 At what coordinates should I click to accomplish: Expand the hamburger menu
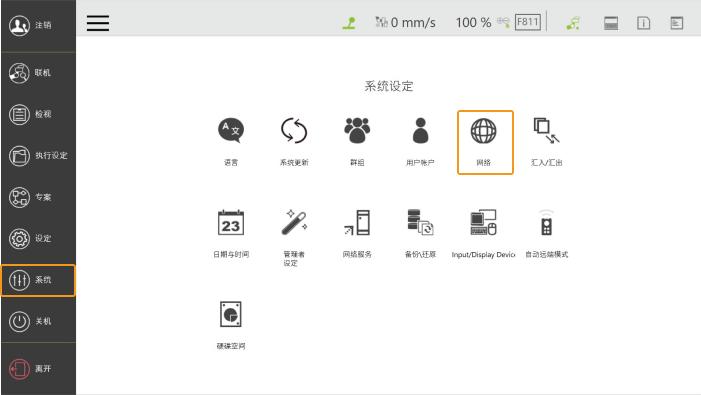[x=98, y=23]
